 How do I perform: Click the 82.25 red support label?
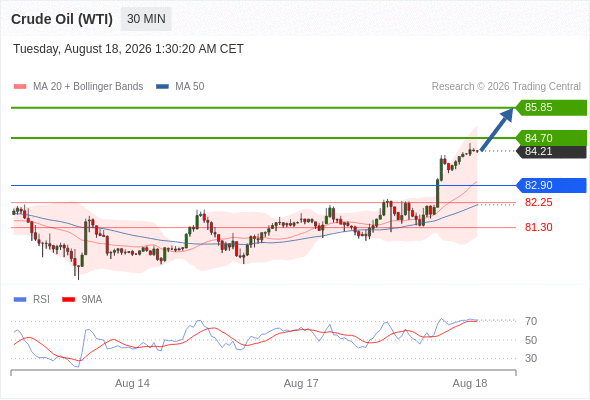[x=538, y=202]
